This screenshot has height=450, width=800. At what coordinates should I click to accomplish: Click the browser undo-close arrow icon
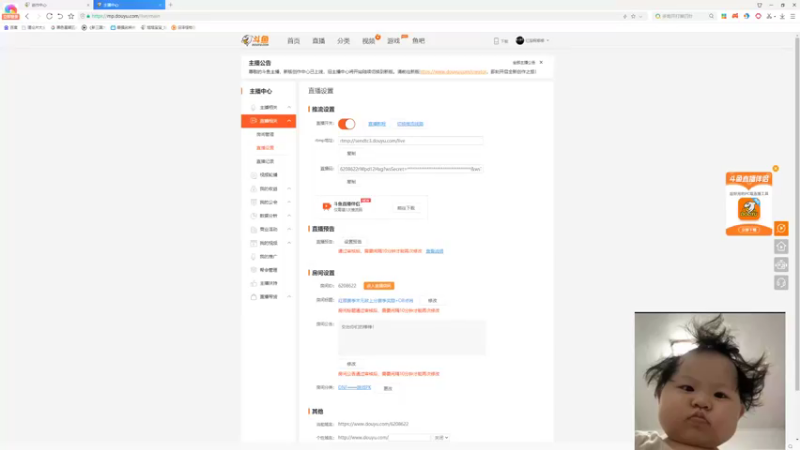[x=60, y=16]
